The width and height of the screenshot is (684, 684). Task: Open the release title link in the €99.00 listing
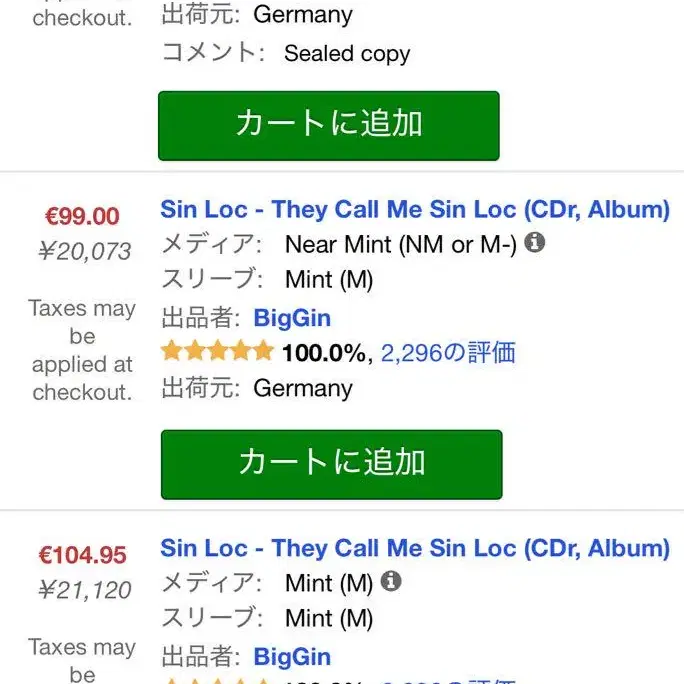tap(414, 210)
